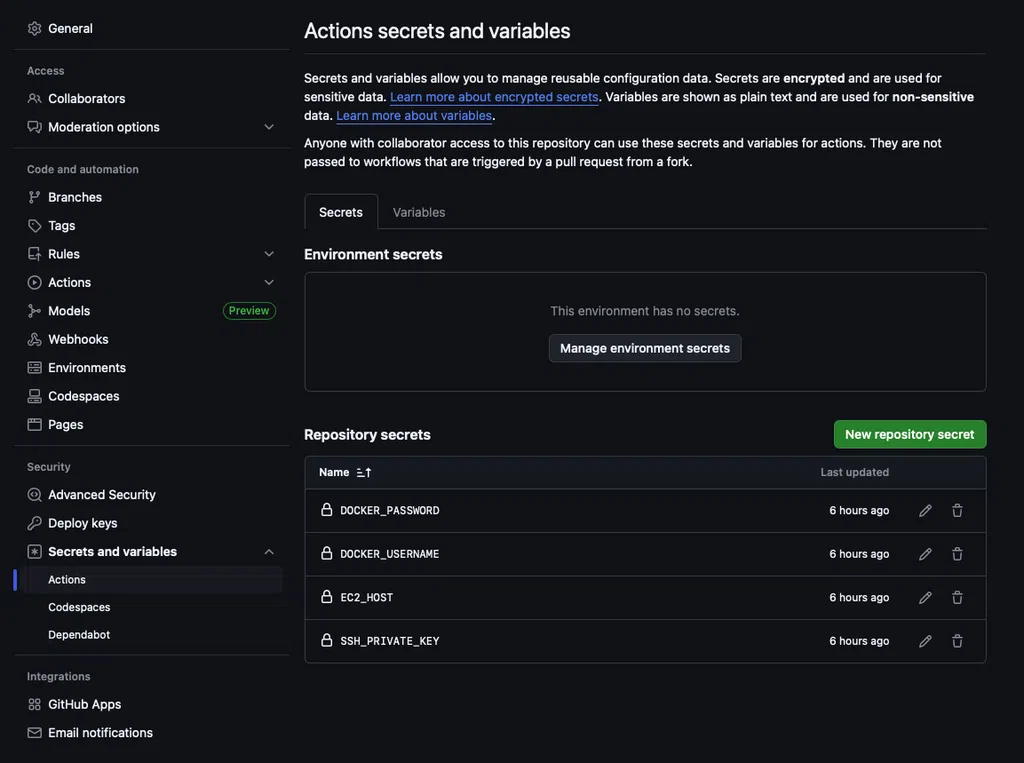Click the codespaces icon in sidebar
The width and height of the screenshot is (1024, 763).
click(35, 396)
